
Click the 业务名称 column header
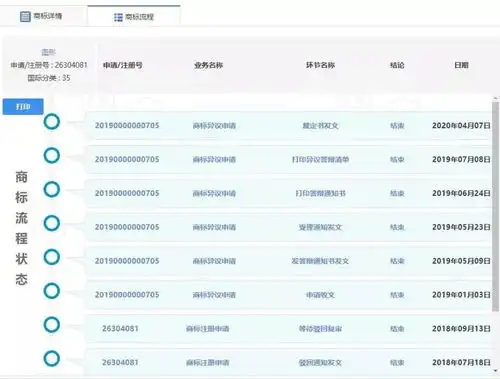coord(209,65)
